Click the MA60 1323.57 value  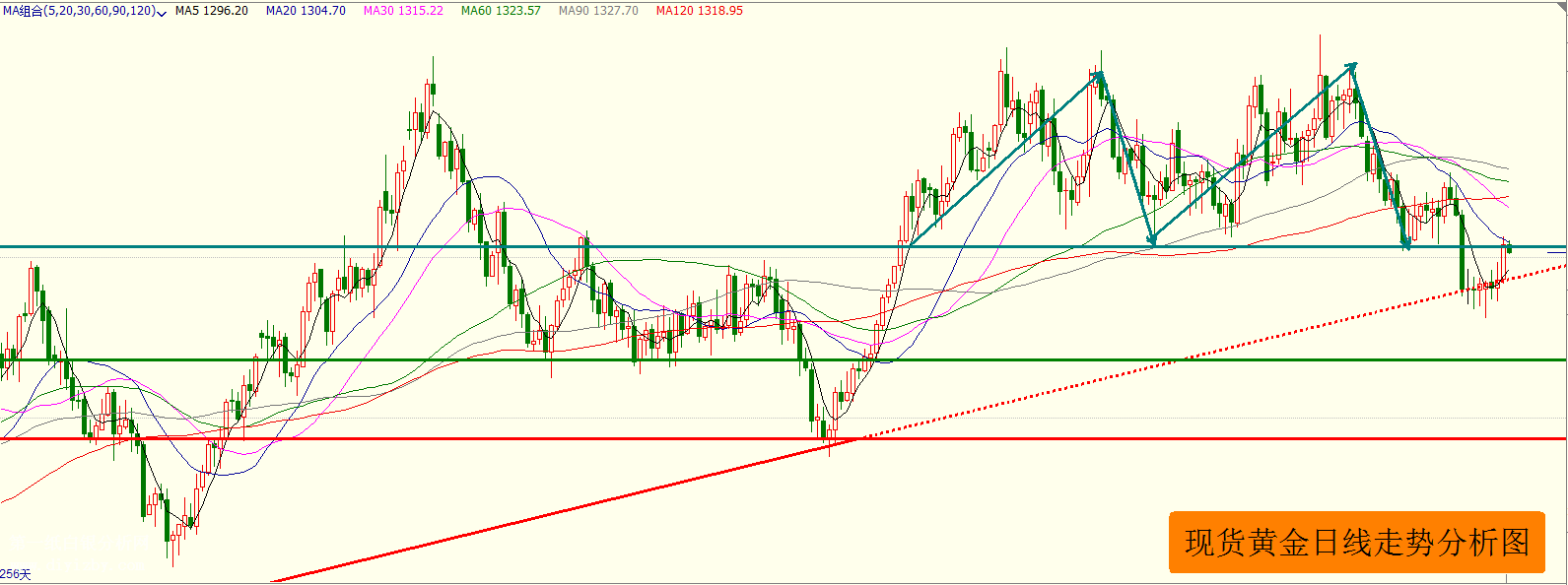pyautogui.click(x=501, y=11)
